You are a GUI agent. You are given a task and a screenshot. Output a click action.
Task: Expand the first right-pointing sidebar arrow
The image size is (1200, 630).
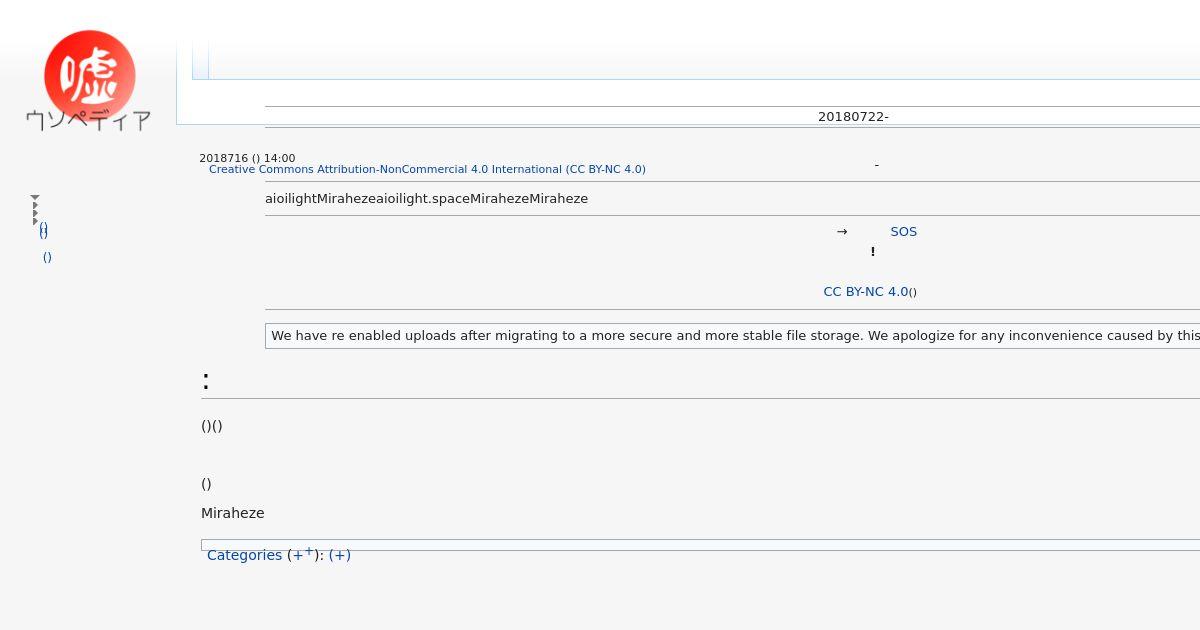click(x=35, y=205)
